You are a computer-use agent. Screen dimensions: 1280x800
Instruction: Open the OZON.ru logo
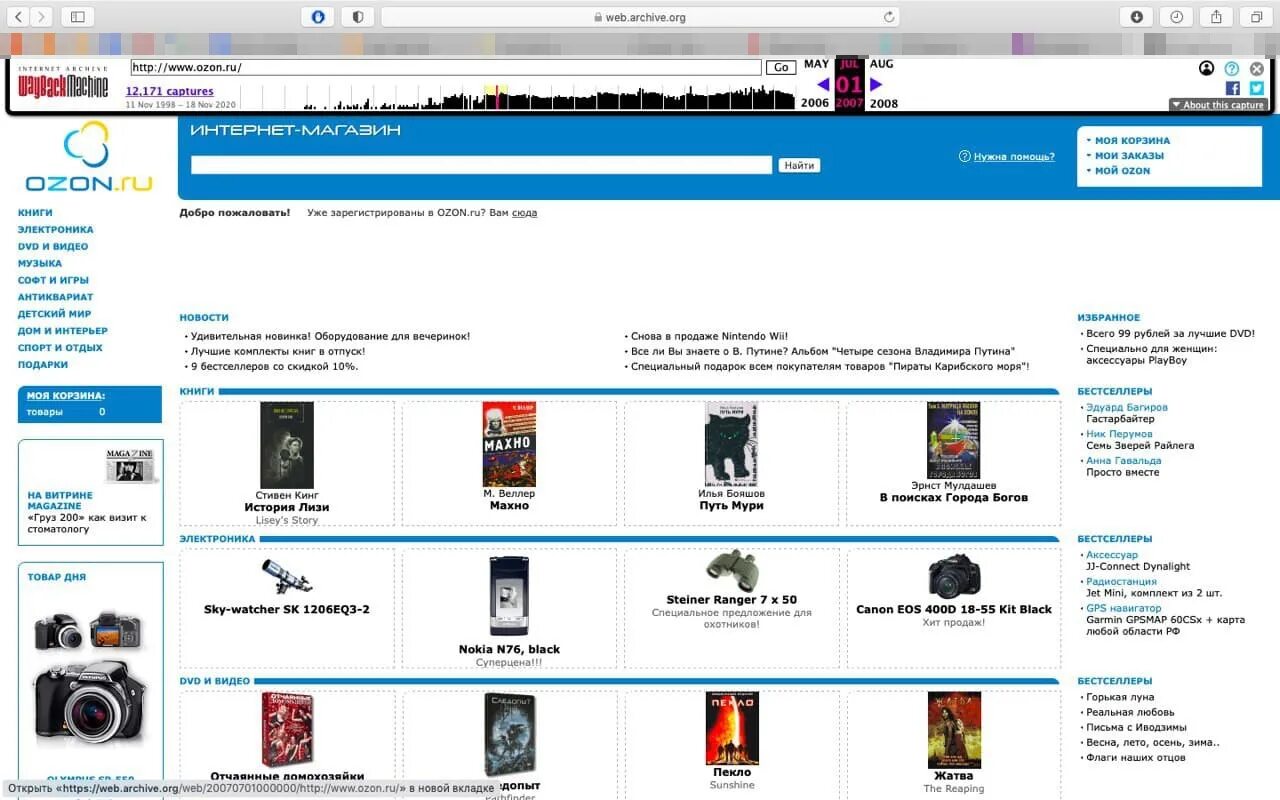(89, 157)
